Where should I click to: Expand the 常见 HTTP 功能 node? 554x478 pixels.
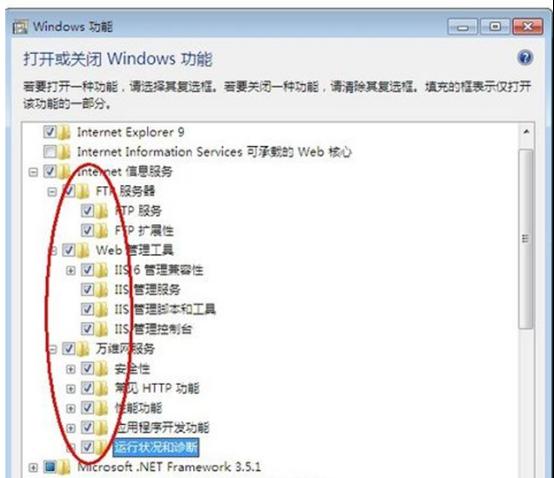click(71, 389)
